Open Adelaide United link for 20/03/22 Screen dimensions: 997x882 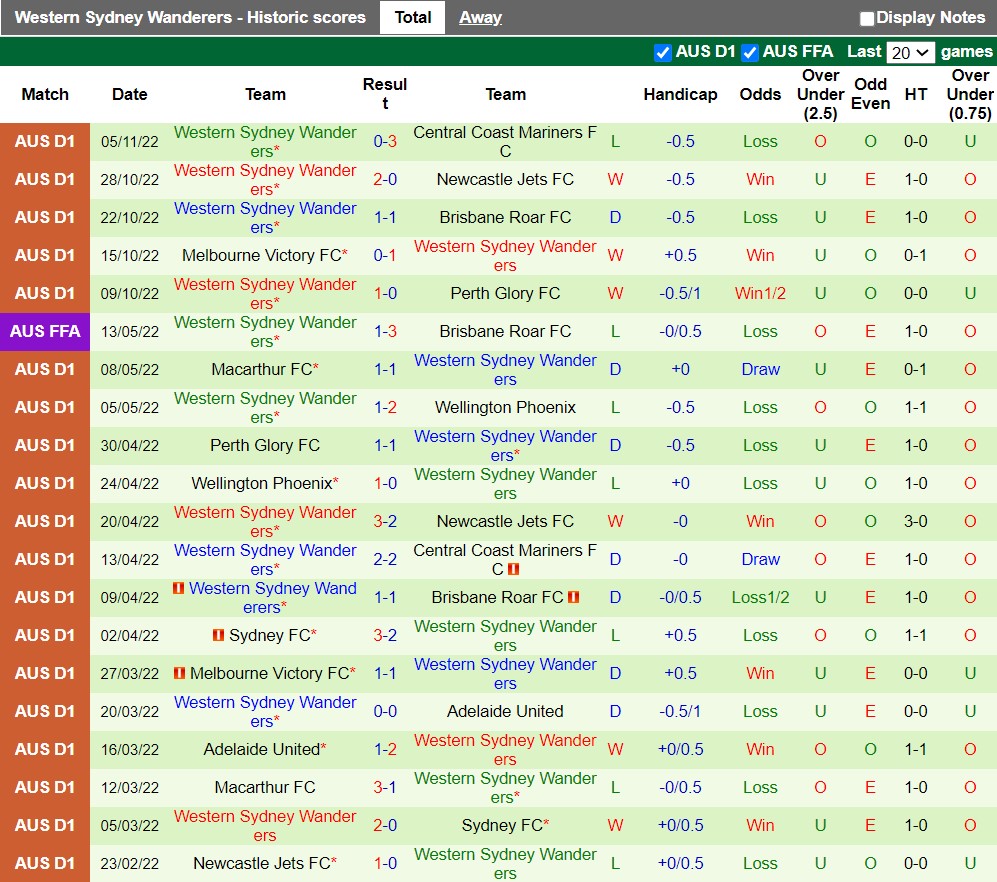tap(505, 711)
